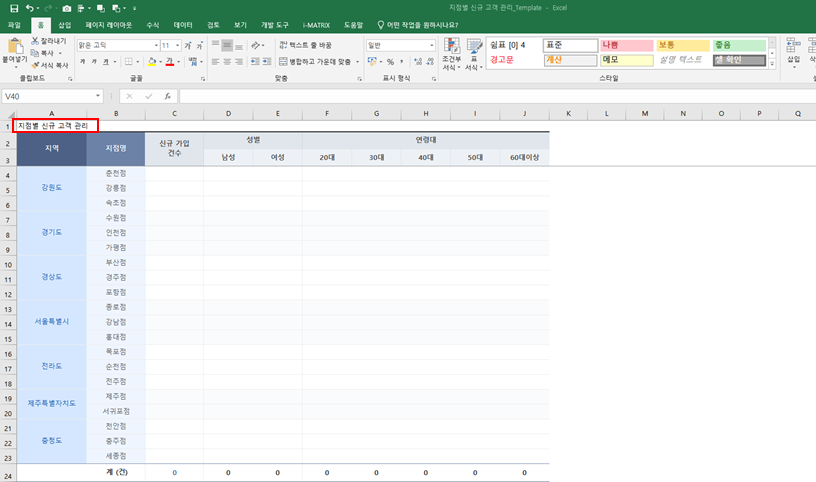Click the Undo arrow icon
Screen dimensions: 816x482
pos(30,8)
